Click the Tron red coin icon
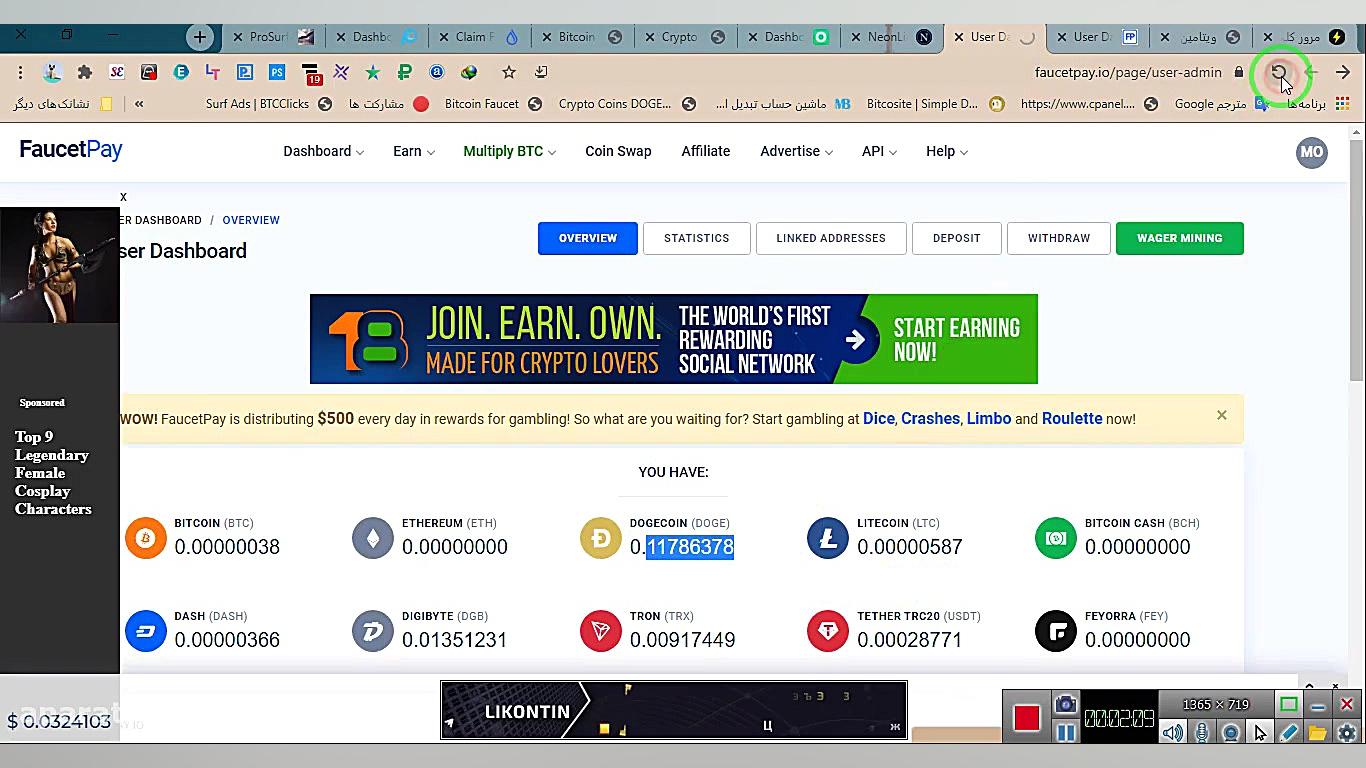 pos(601,631)
